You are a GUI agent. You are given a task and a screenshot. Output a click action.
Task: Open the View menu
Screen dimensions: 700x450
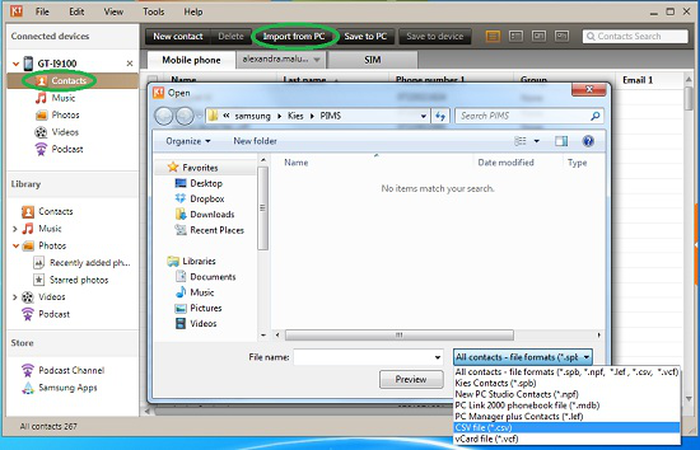point(113,12)
